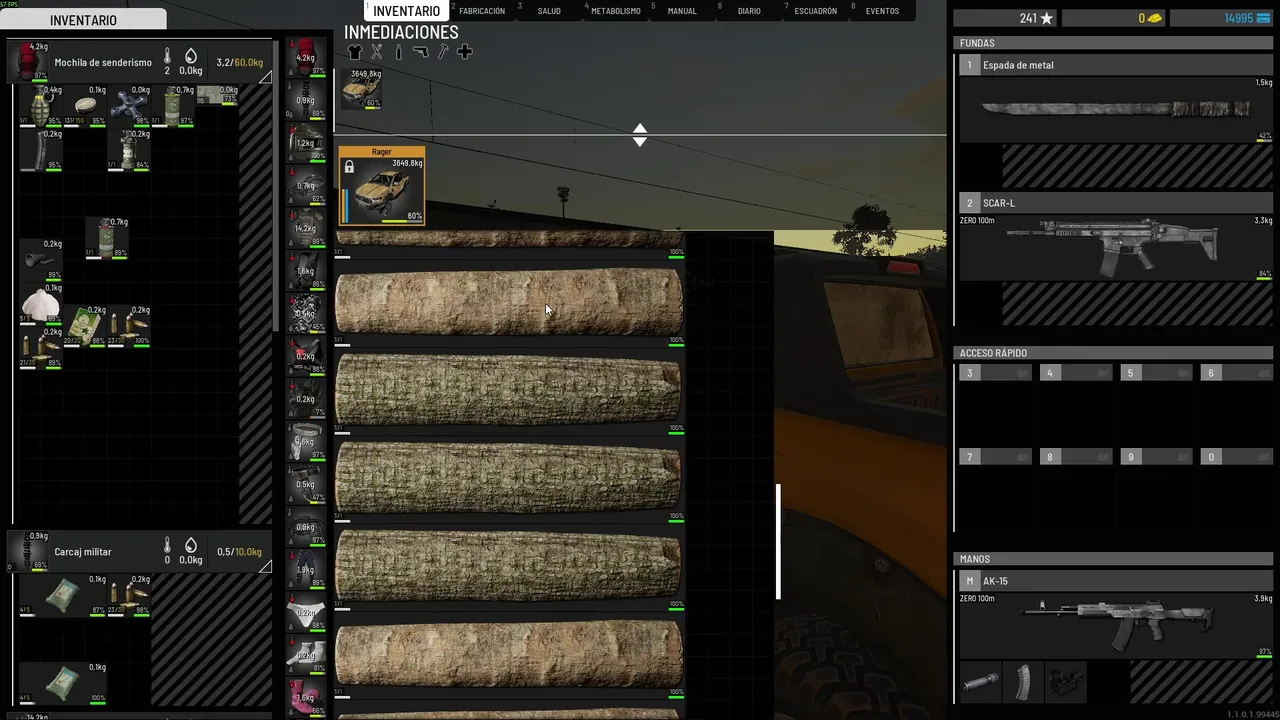This screenshot has width=1280, height=720.
Task: Filter surroundings by bottle drink icon
Action: tap(398, 52)
